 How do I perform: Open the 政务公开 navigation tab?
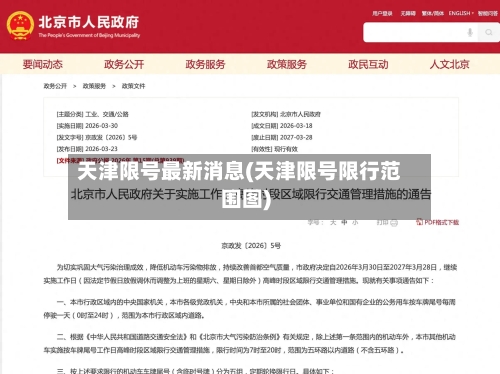point(124,64)
